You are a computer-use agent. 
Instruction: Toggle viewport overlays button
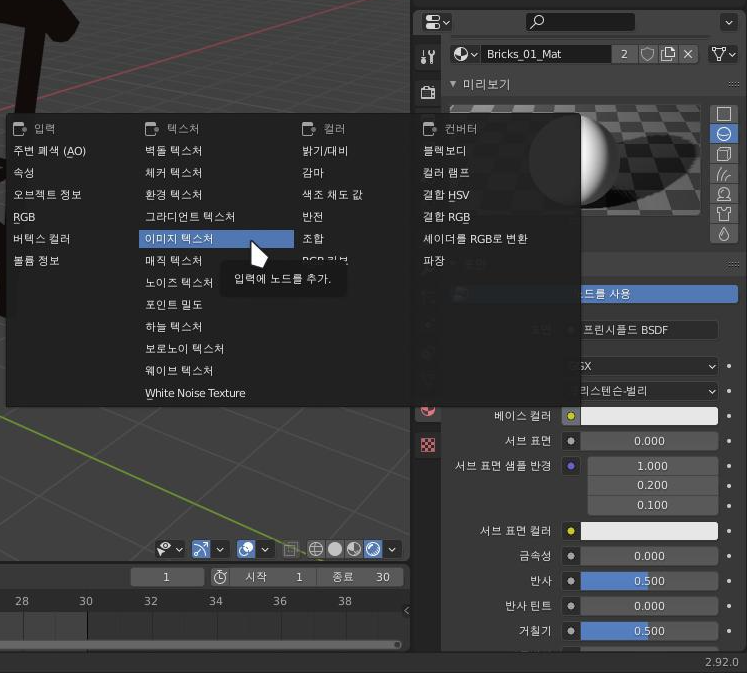point(246,549)
